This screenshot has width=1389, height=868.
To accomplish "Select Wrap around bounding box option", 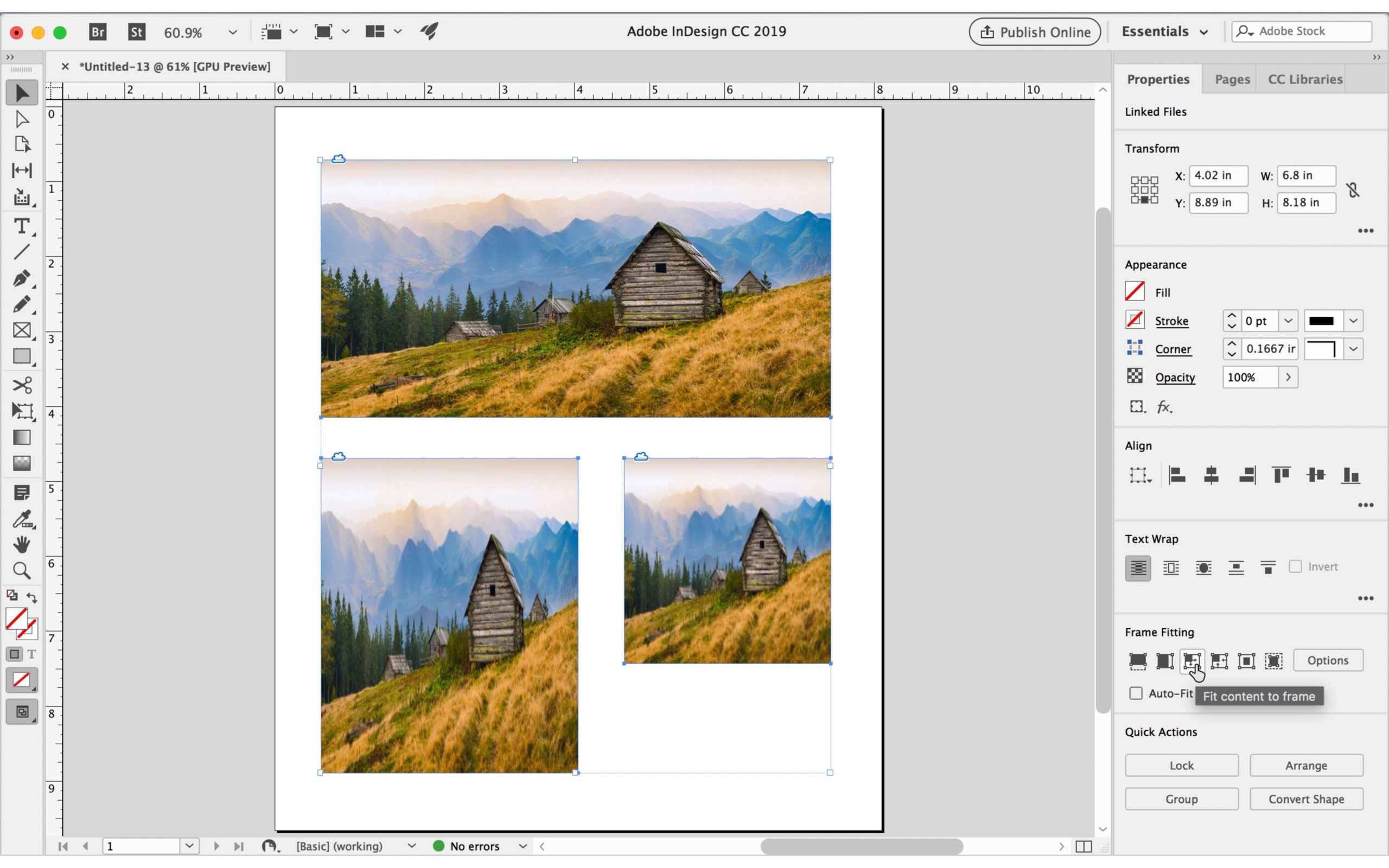I will 1171,568.
